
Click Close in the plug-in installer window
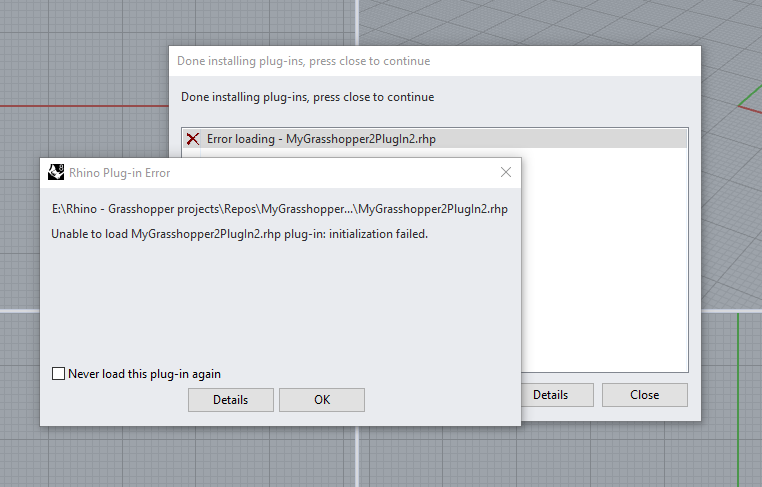(x=644, y=395)
